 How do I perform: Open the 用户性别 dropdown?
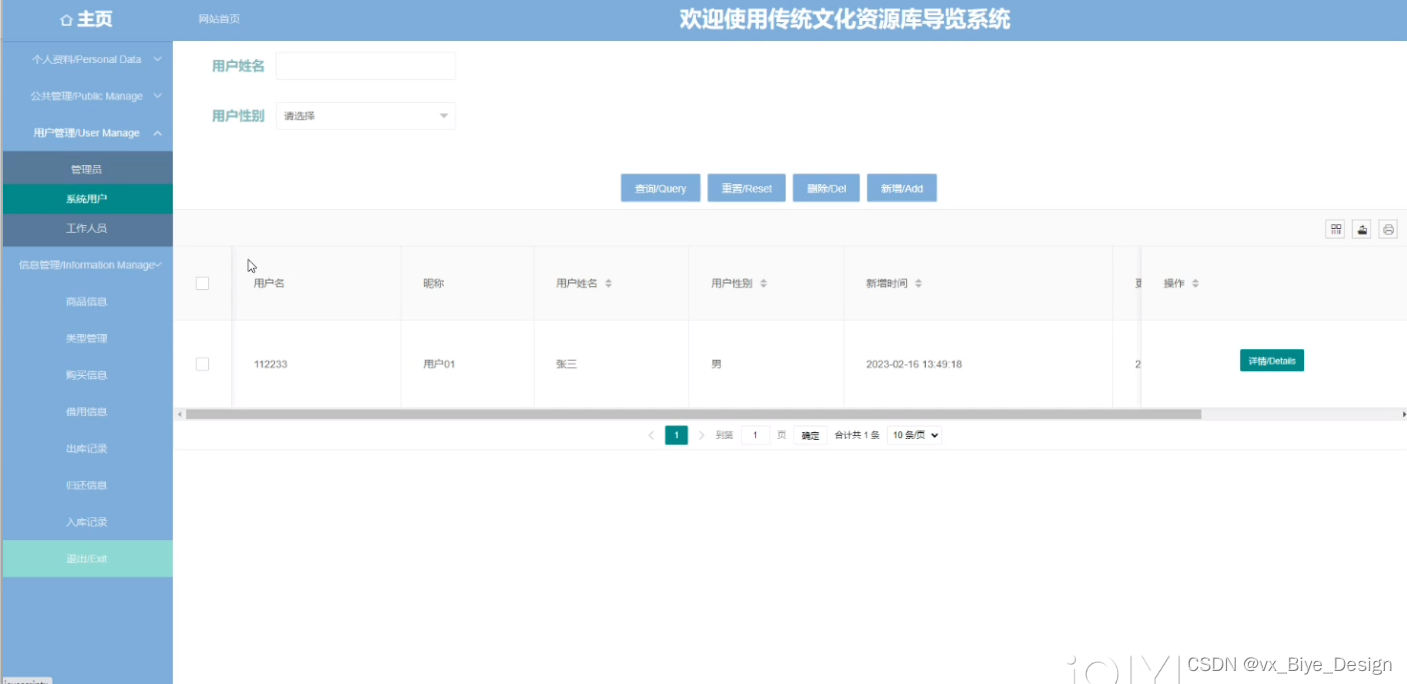click(365, 116)
